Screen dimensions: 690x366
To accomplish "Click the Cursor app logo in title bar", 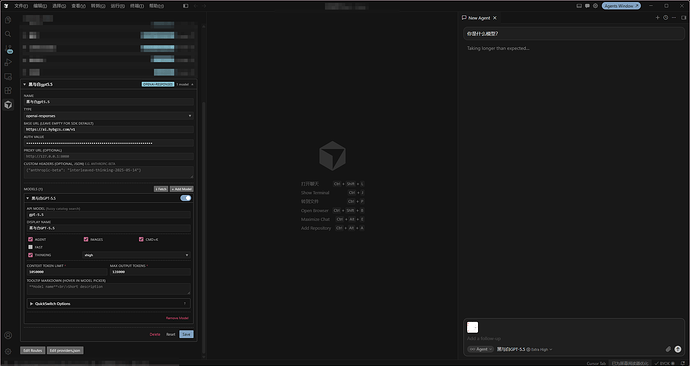I will pyautogui.click(x=6, y=6).
